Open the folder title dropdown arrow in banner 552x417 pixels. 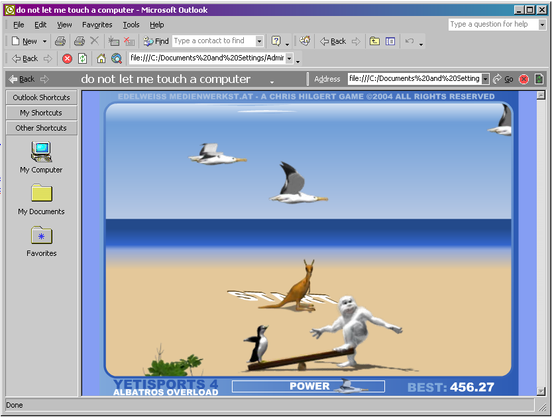click(x=272, y=82)
